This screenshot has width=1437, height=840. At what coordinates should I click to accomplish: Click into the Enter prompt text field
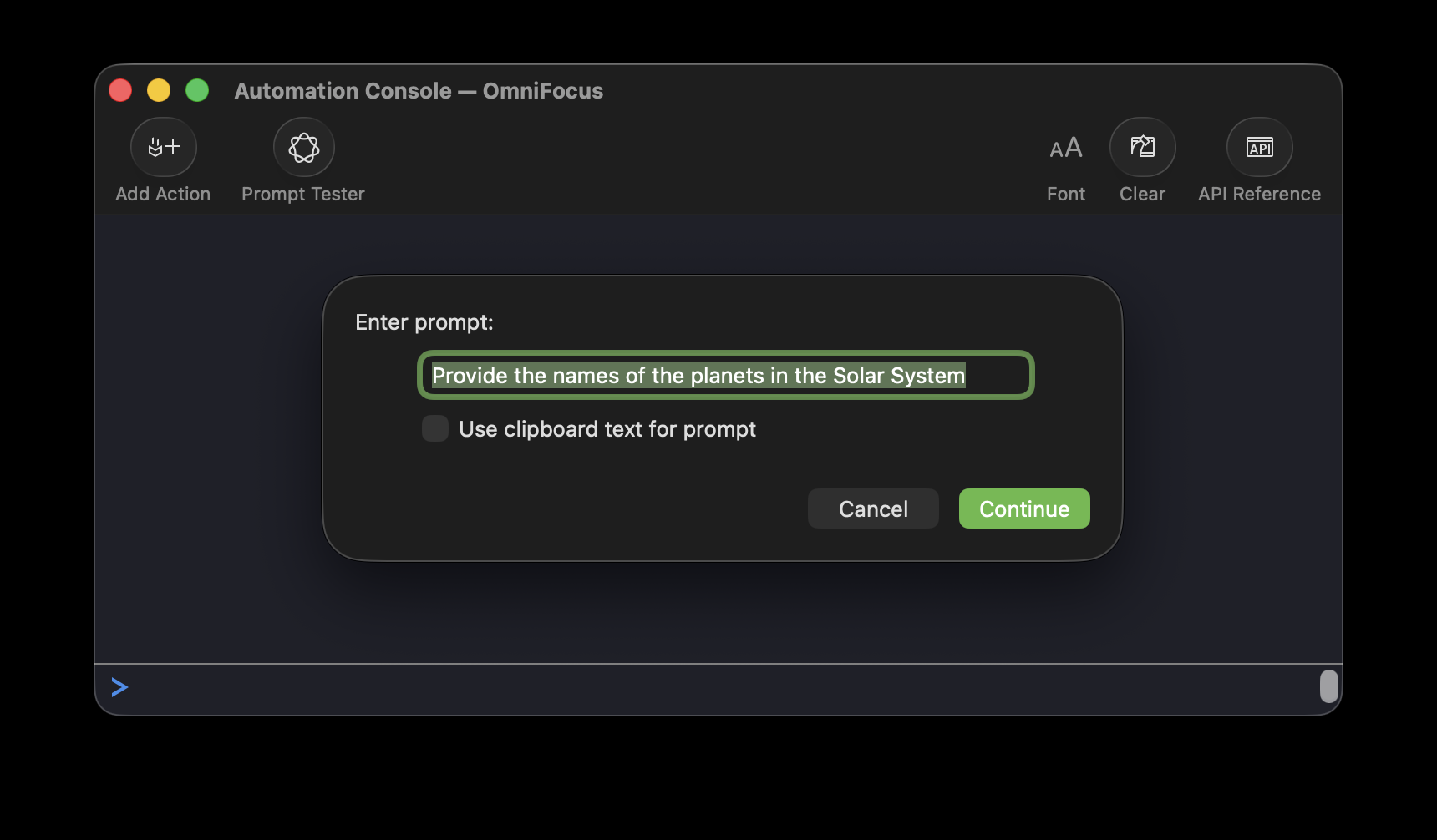click(x=725, y=376)
